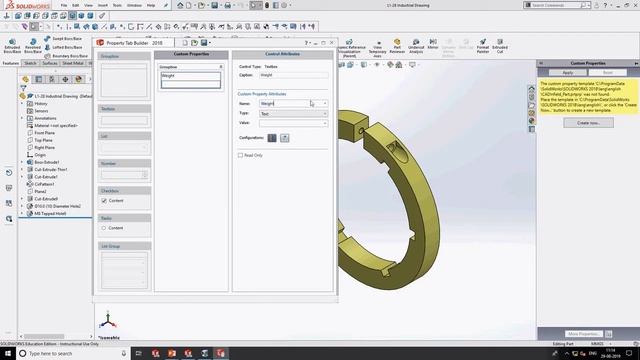The height and width of the screenshot is (360, 640).
Task: Select the Lofted Boss/Base tool
Action: point(63,47)
